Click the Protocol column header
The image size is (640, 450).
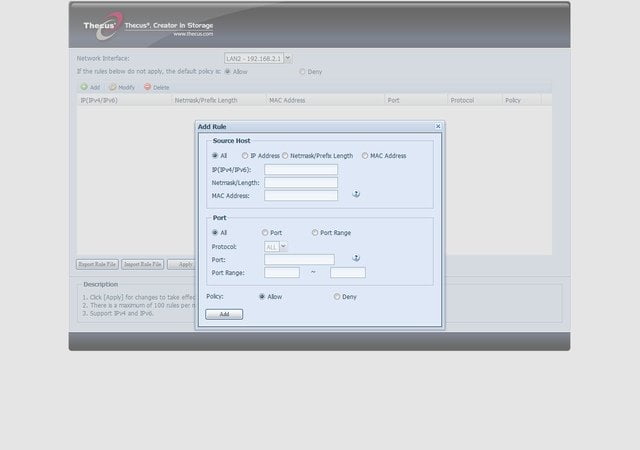[x=475, y=100]
